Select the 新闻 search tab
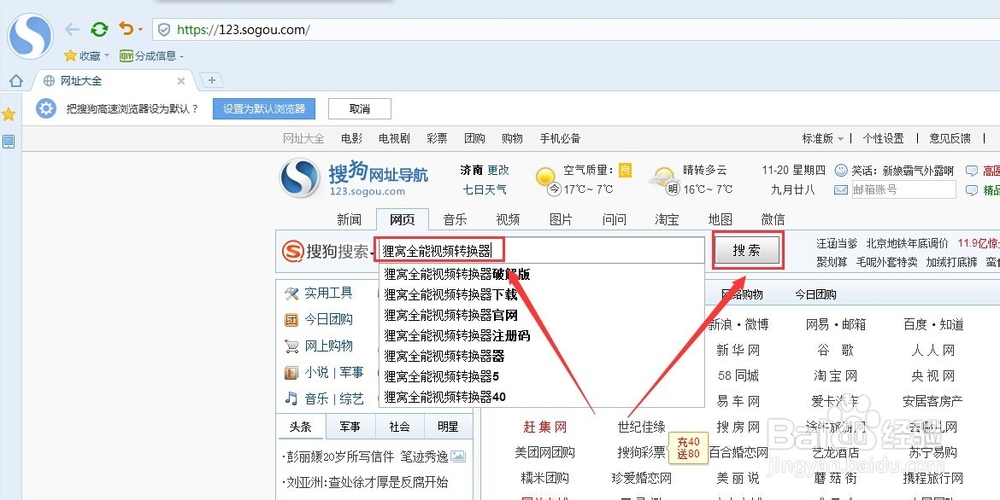This screenshot has height=500, width=1000. (349, 219)
